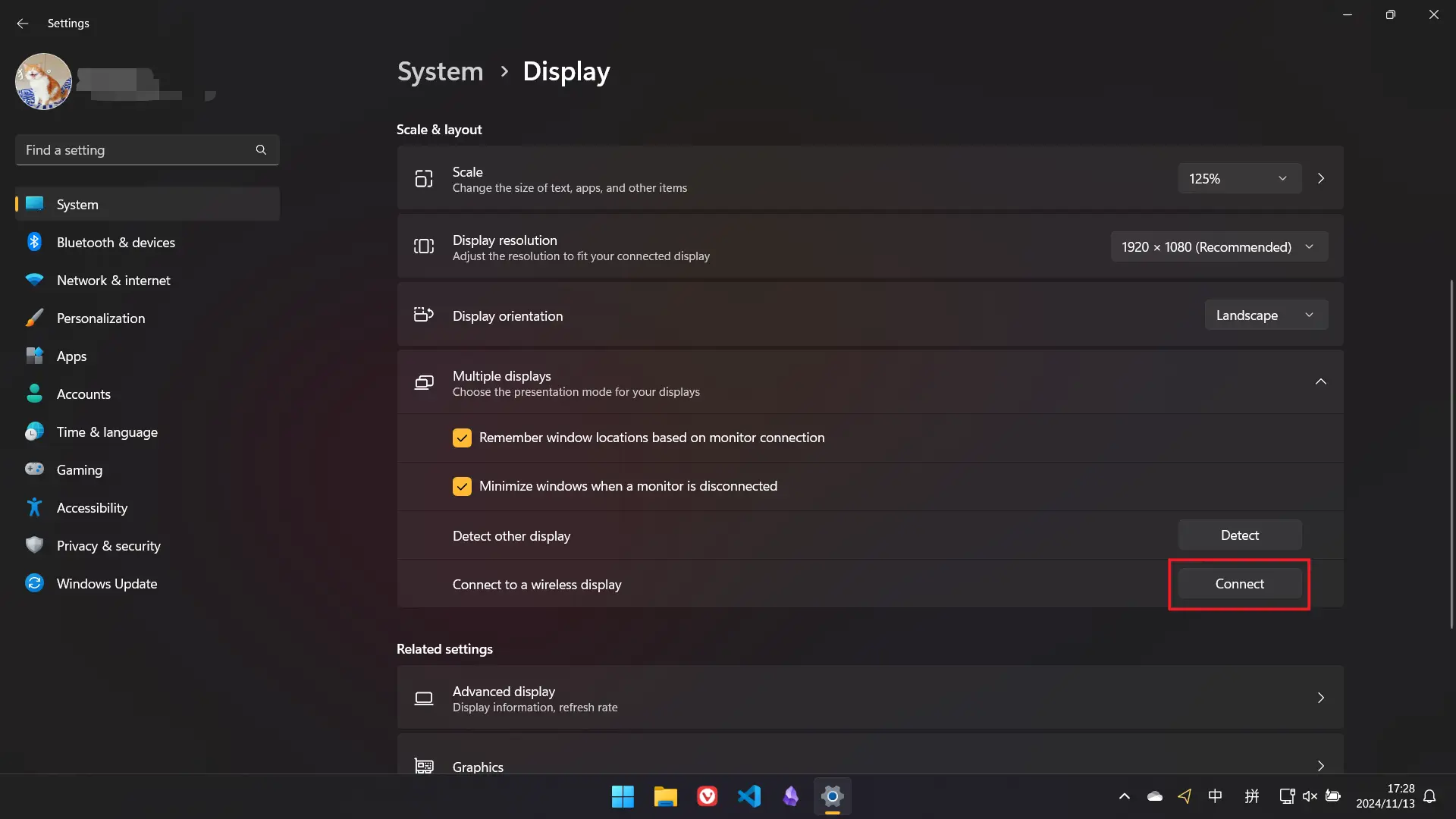The height and width of the screenshot is (819, 1456).
Task: Click the search icon in Find a setting
Action: tap(261, 149)
